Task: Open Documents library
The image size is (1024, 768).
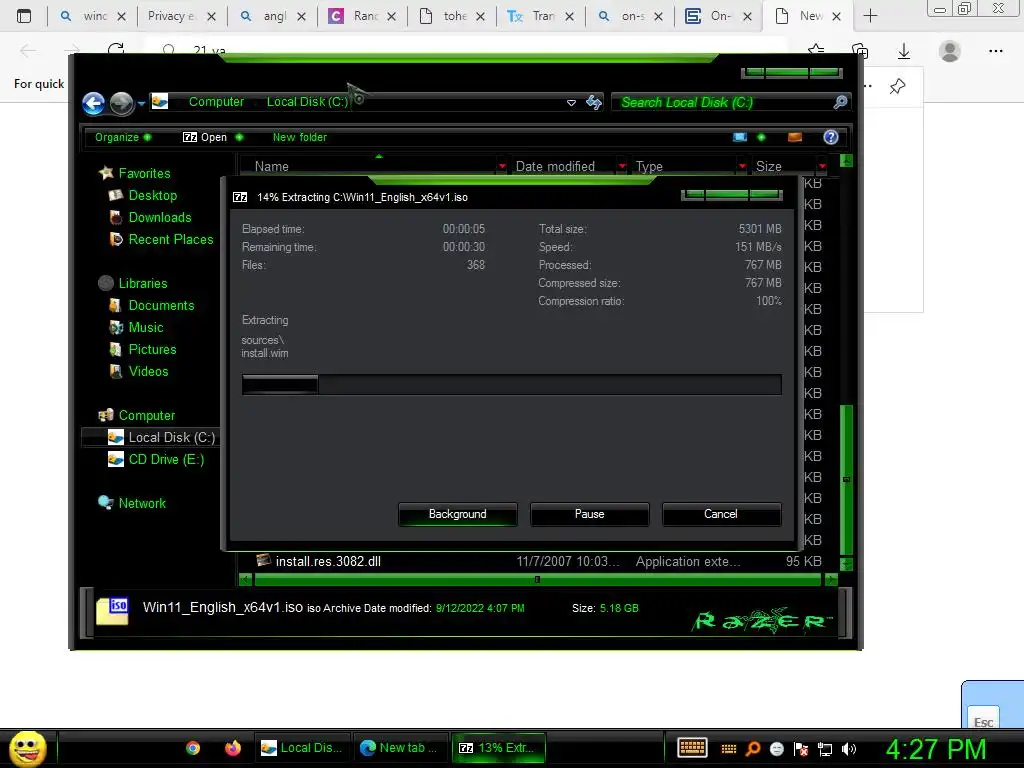Action: click(x=152, y=306)
